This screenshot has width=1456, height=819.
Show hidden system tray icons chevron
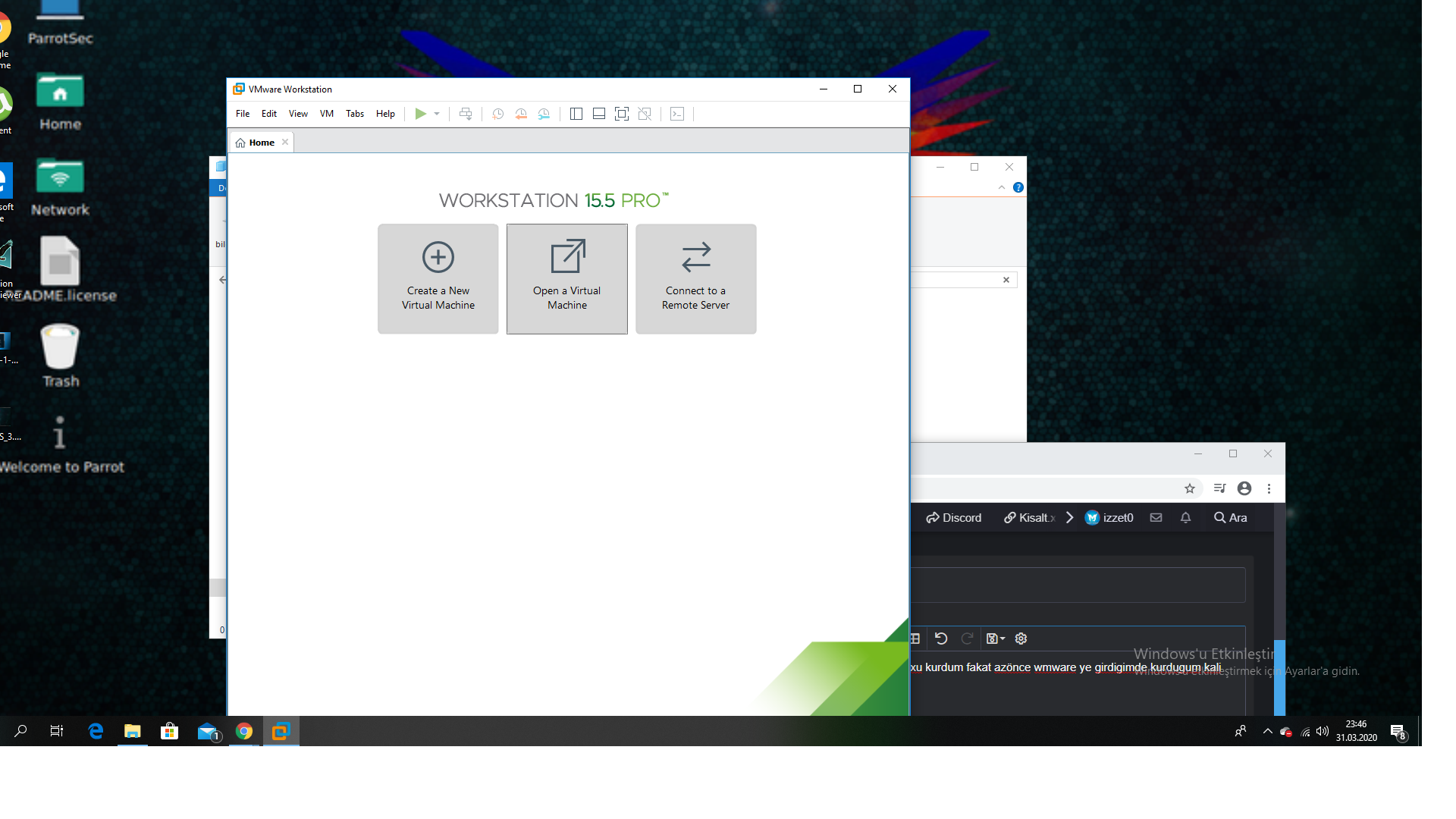point(1267,732)
